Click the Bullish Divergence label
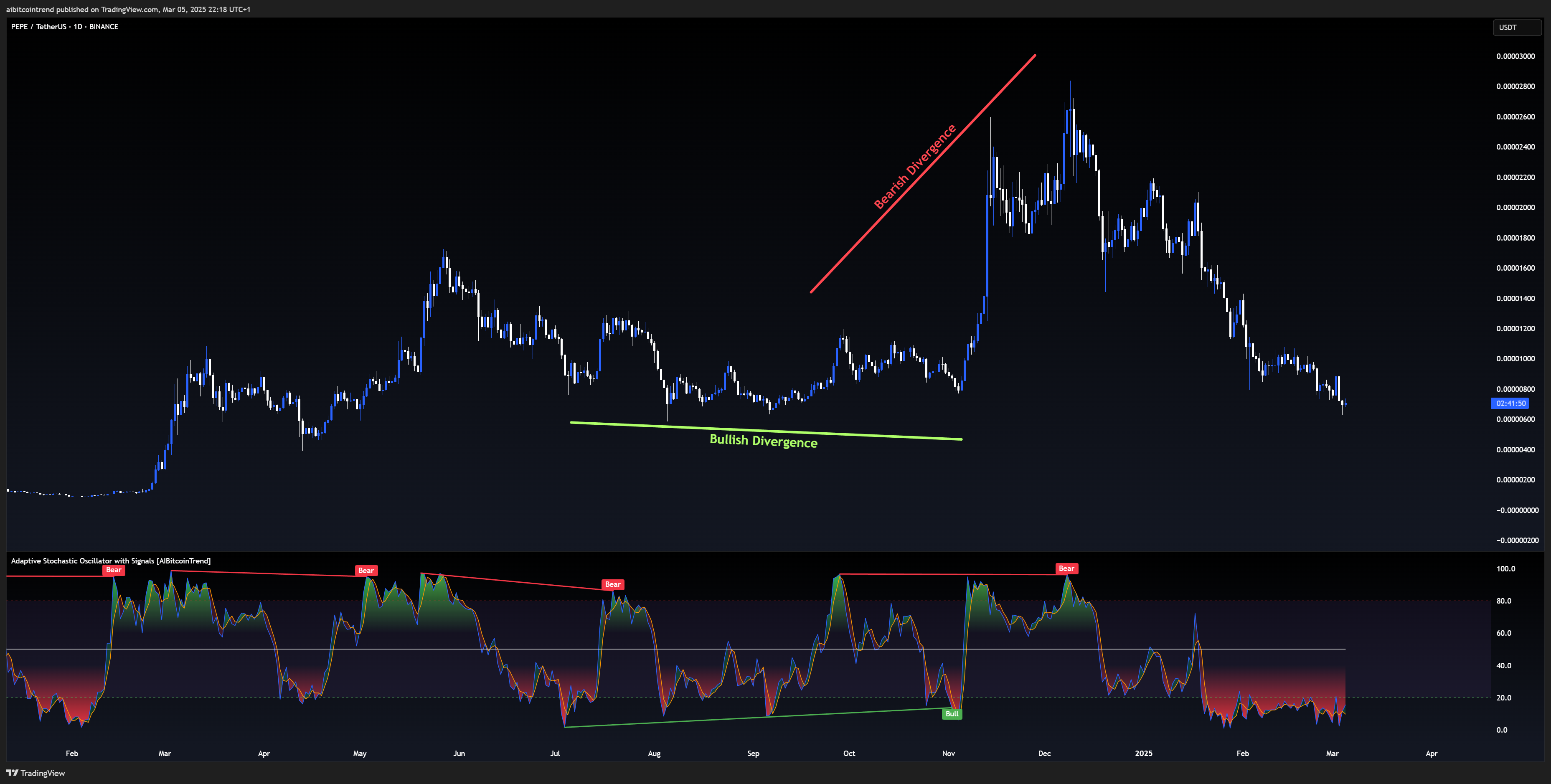1551x784 pixels. [764, 441]
